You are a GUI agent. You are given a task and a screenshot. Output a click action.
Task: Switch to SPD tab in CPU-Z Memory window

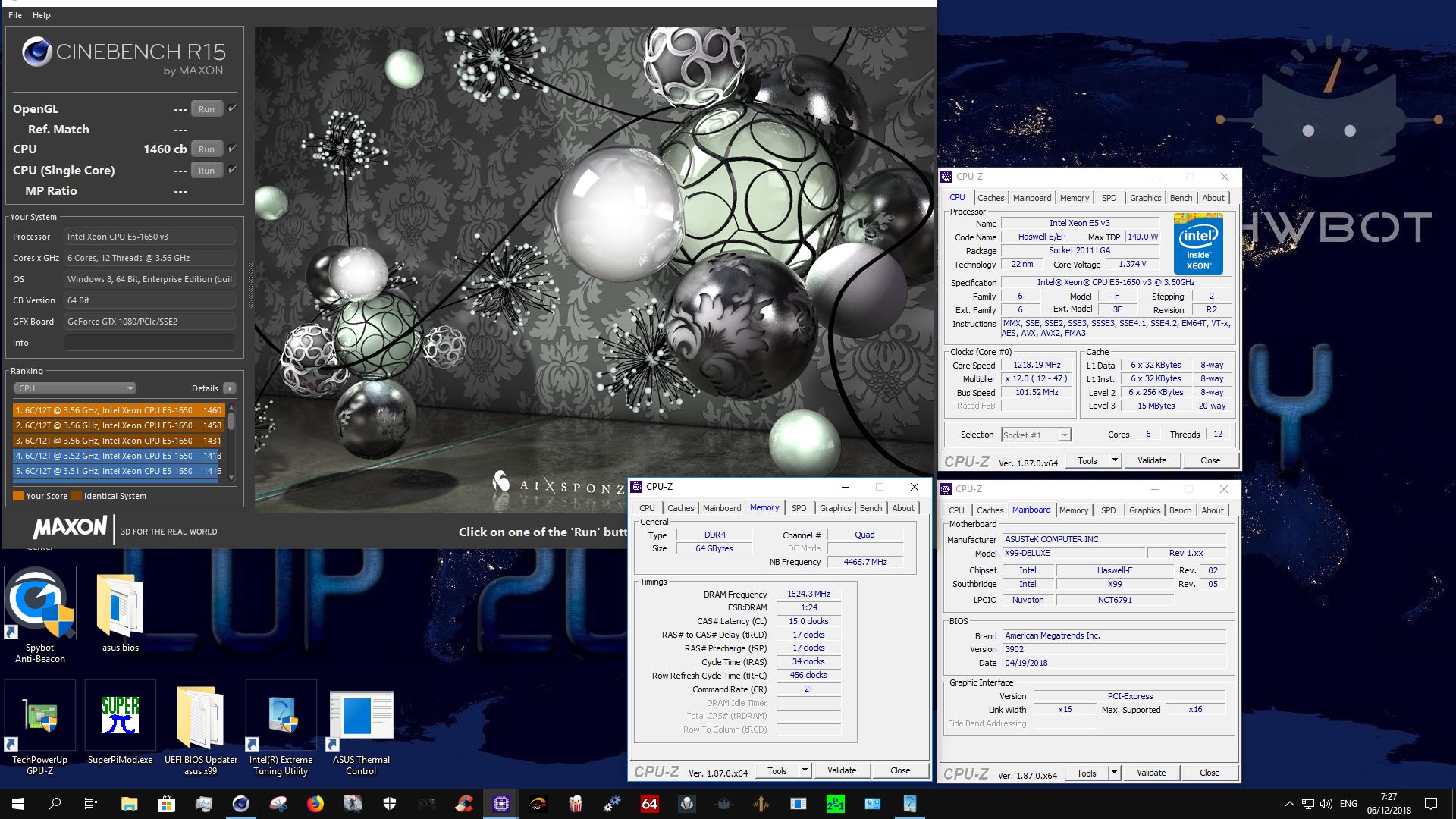point(799,508)
